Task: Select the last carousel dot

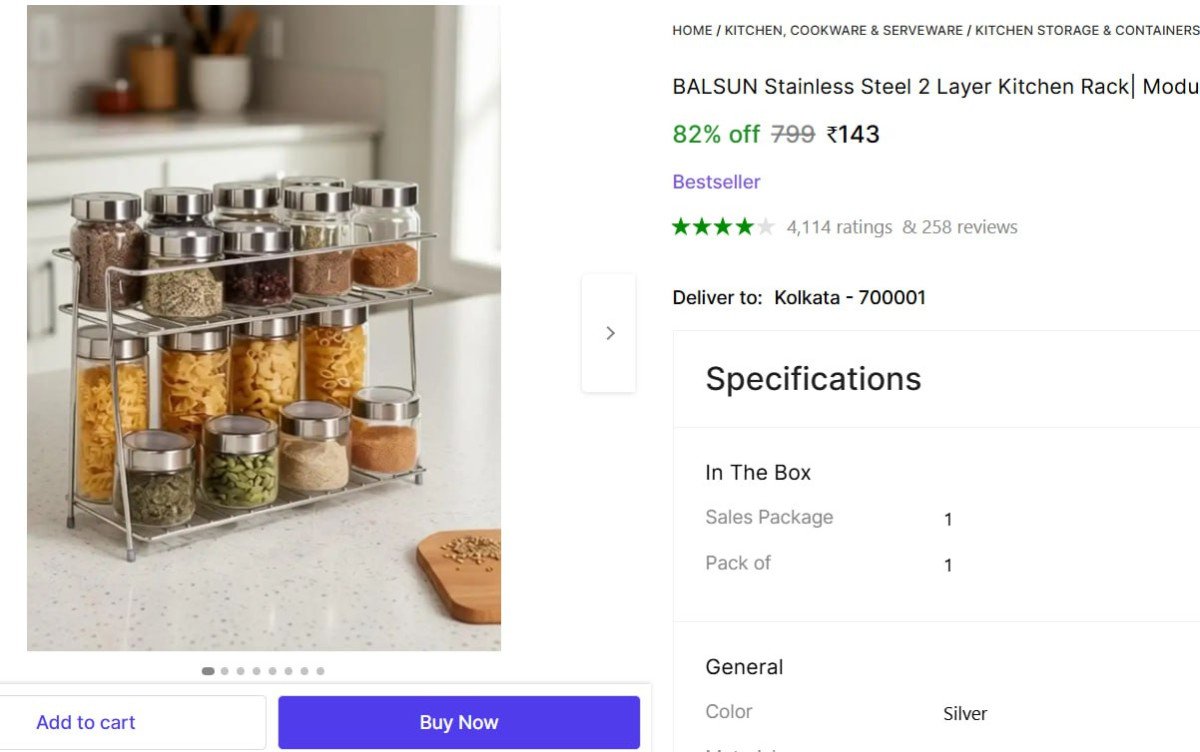Action: 320,671
